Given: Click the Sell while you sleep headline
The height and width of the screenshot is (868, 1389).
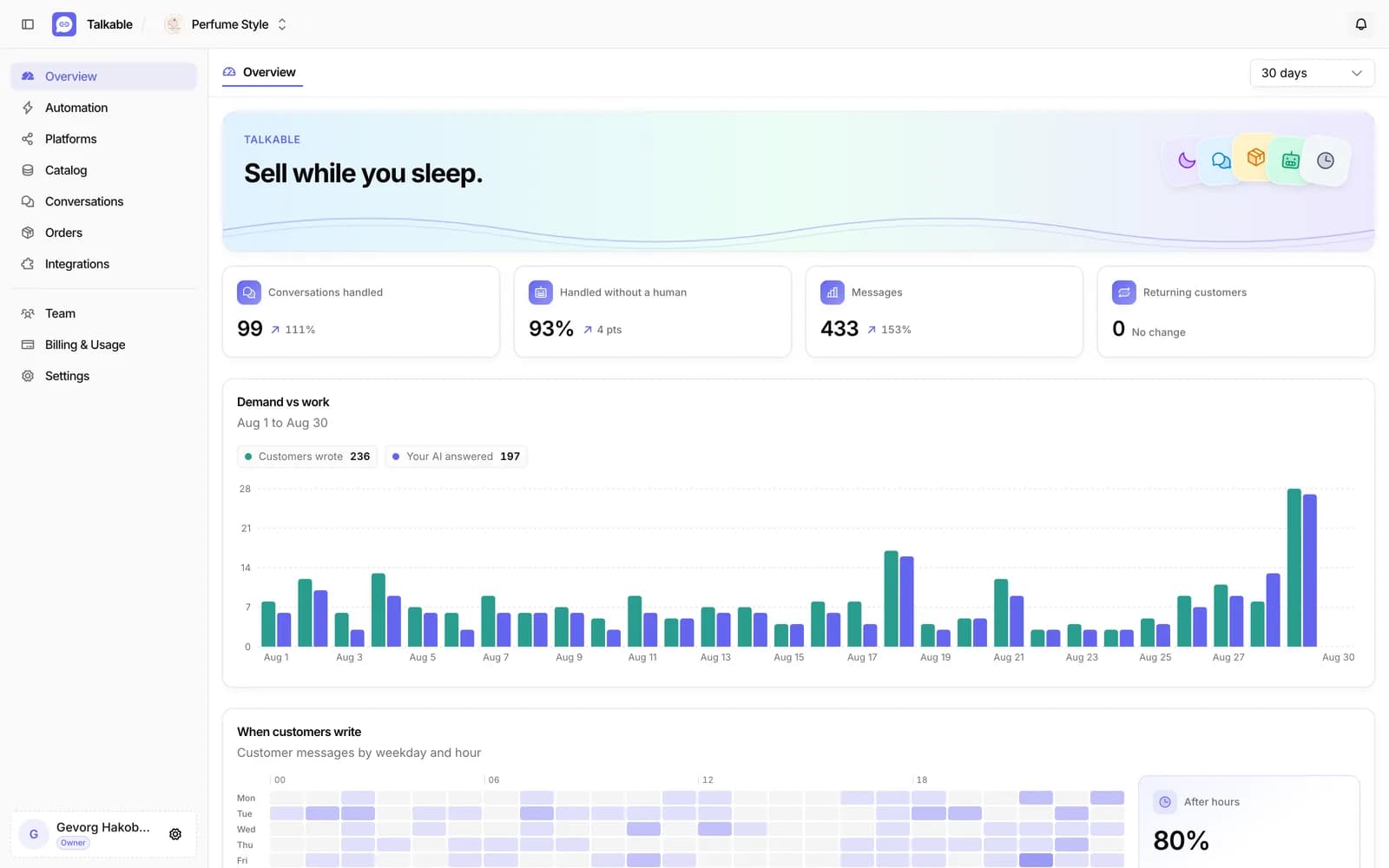Looking at the screenshot, I should [x=363, y=174].
